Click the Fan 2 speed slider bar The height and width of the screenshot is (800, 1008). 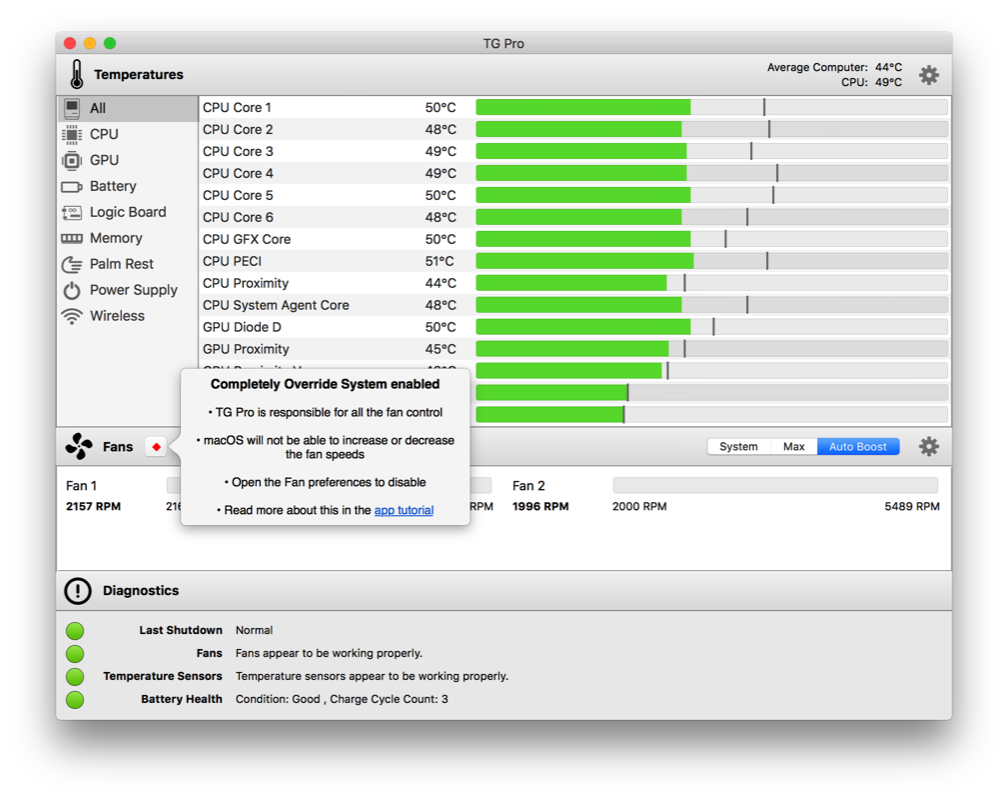coord(775,485)
